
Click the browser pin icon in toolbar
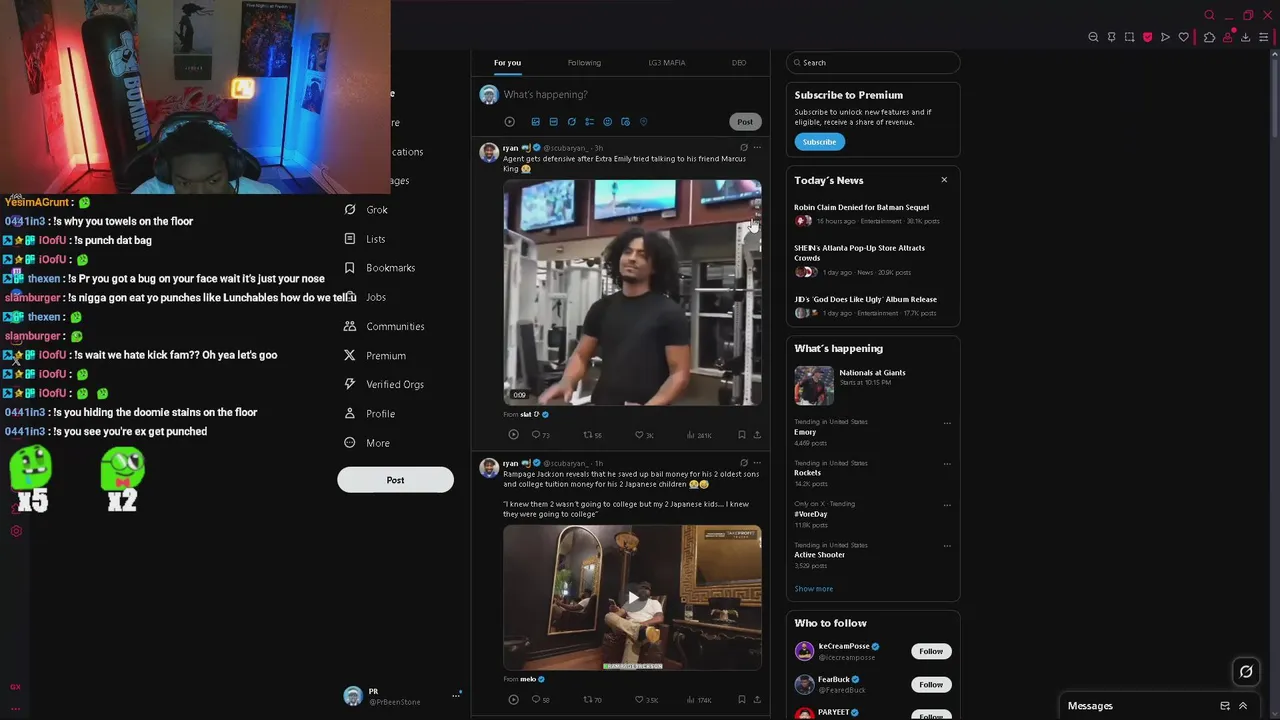[x=1111, y=37]
